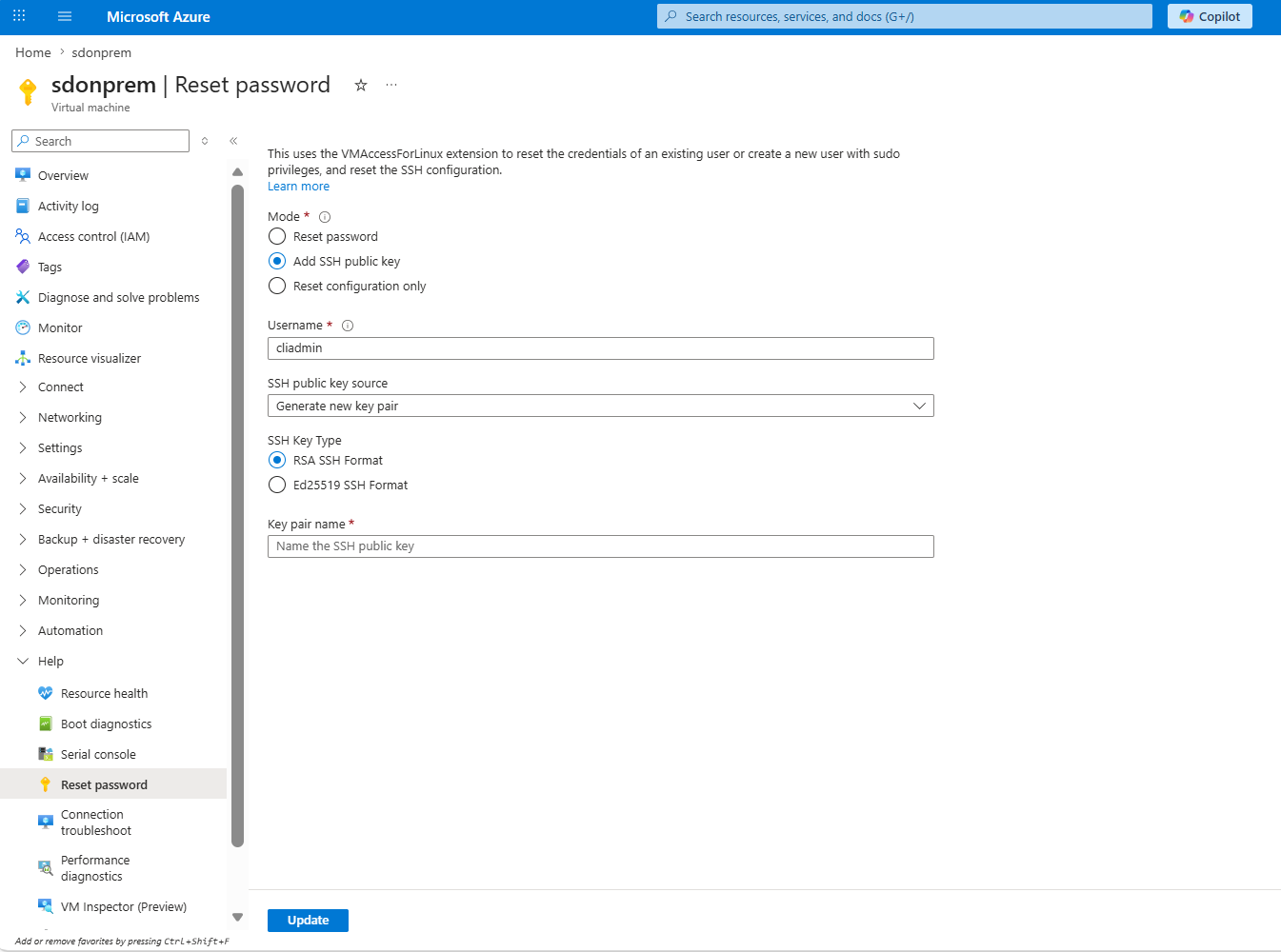This screenshot has height=952, width=1281.
Task: Click the magnifier icon in global search bar
Action: (671, 16)
